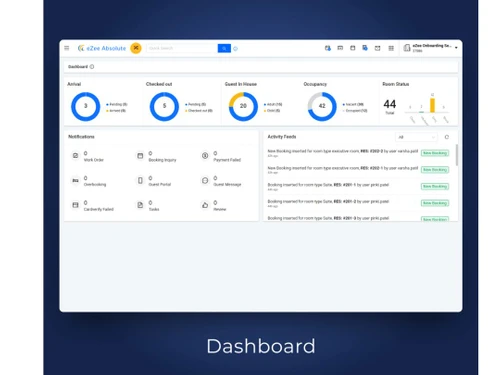Click the 'Payment Failed' label
500x375 pixels.
227,160
